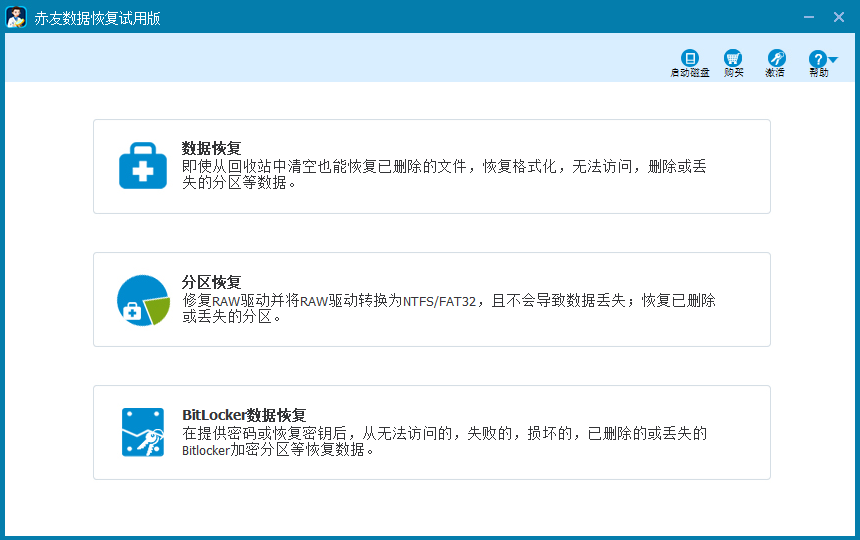Screen dimensions: 860x540
Task: Select the 数据恢复 heading
Action: coord(211,149)
